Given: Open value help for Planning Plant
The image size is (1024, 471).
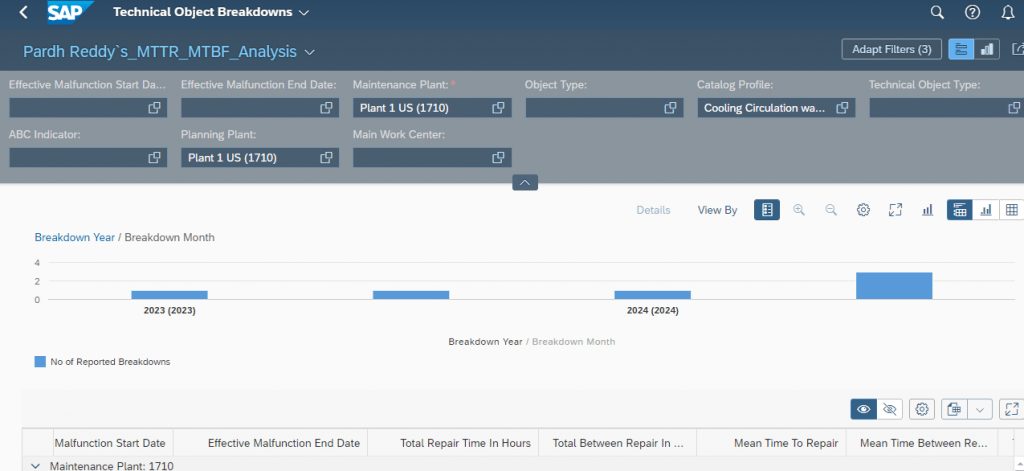Looking at the screenshot, I should point(326,157).
